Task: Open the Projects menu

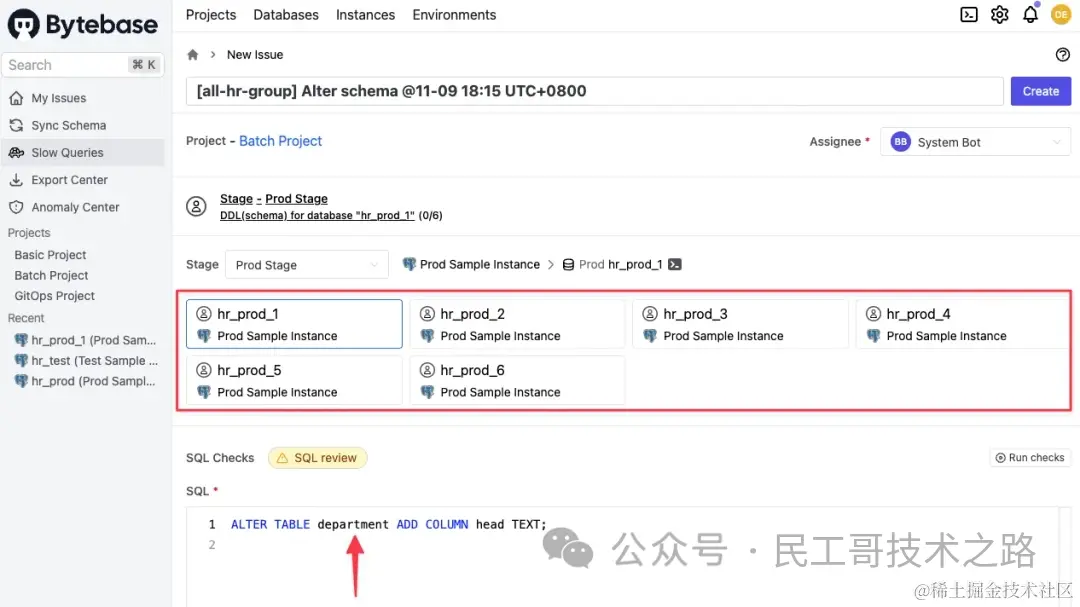Action: point(211,14)
